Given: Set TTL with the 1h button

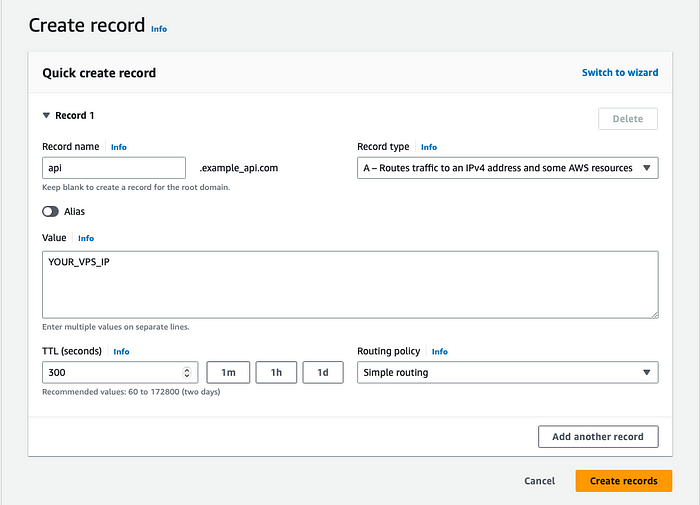Looking at the screenshot, I should tap(276, 372).
